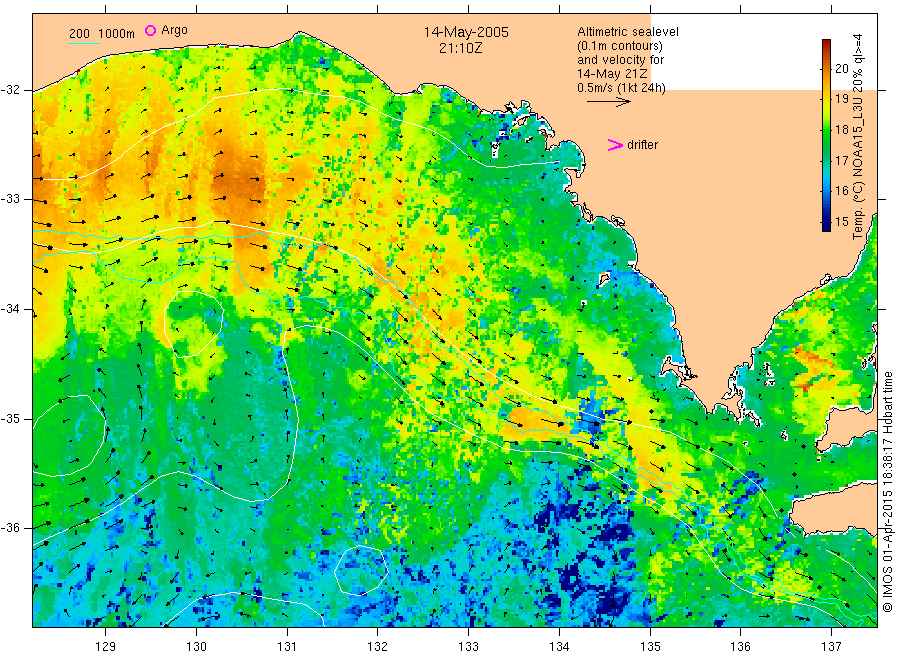Click the IMOS copyright timestamp text
The height and width of the screenshot is (660, 900).
888,492
